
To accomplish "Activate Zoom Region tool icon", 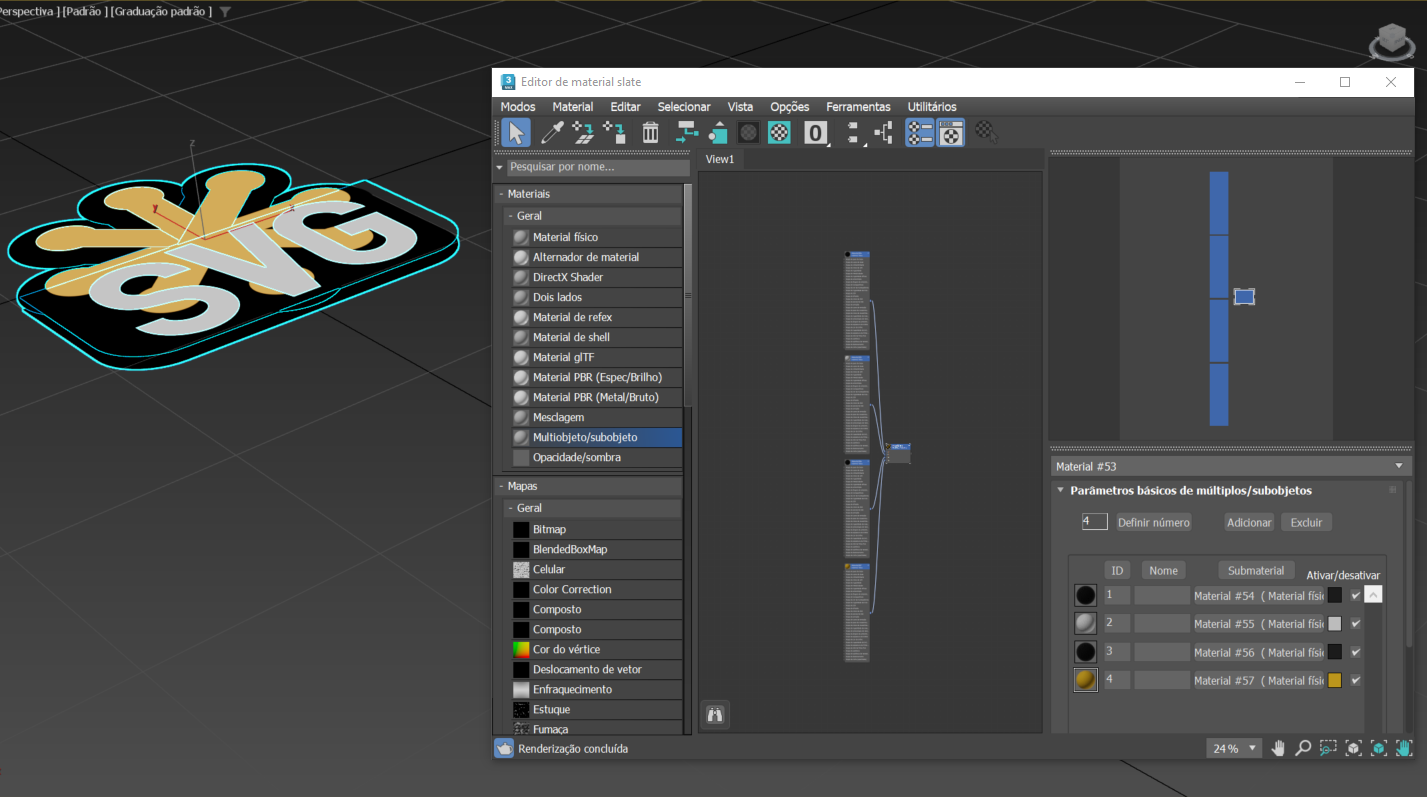I will click(1328, 748).
